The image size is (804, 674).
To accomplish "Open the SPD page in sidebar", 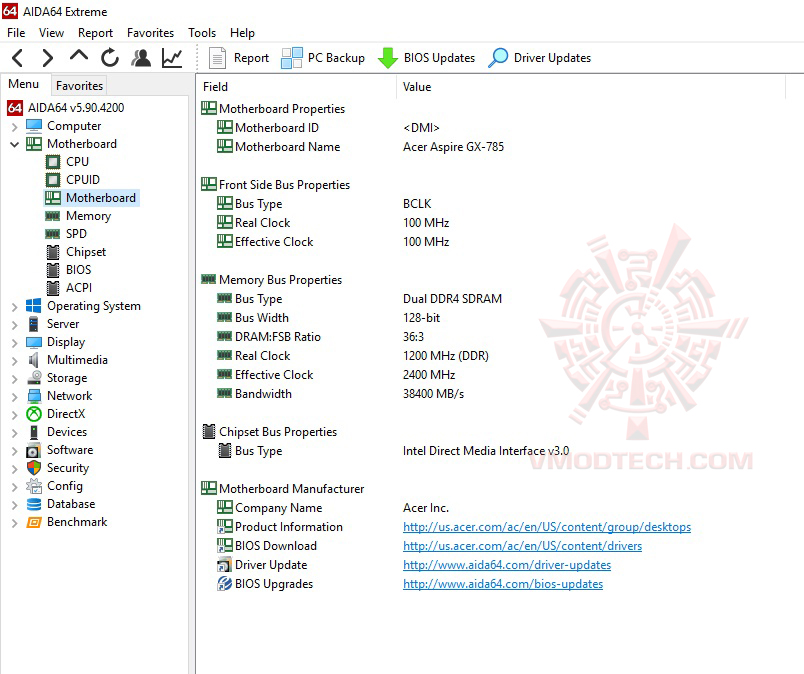I will pyautogui.click(x=76, y=234).
